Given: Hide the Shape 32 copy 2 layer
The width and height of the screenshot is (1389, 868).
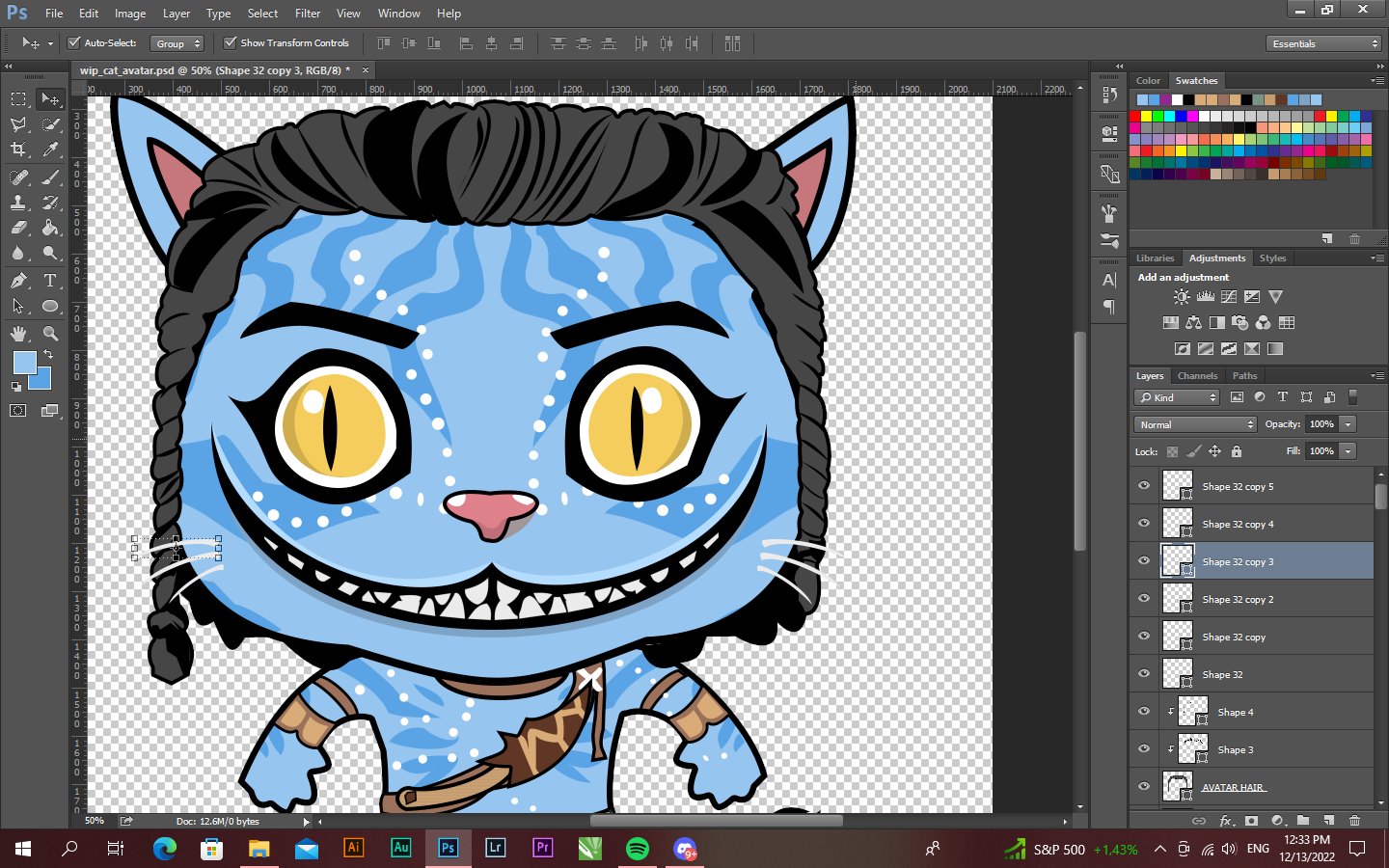Looking at the screenshot, I should 1144,599.
